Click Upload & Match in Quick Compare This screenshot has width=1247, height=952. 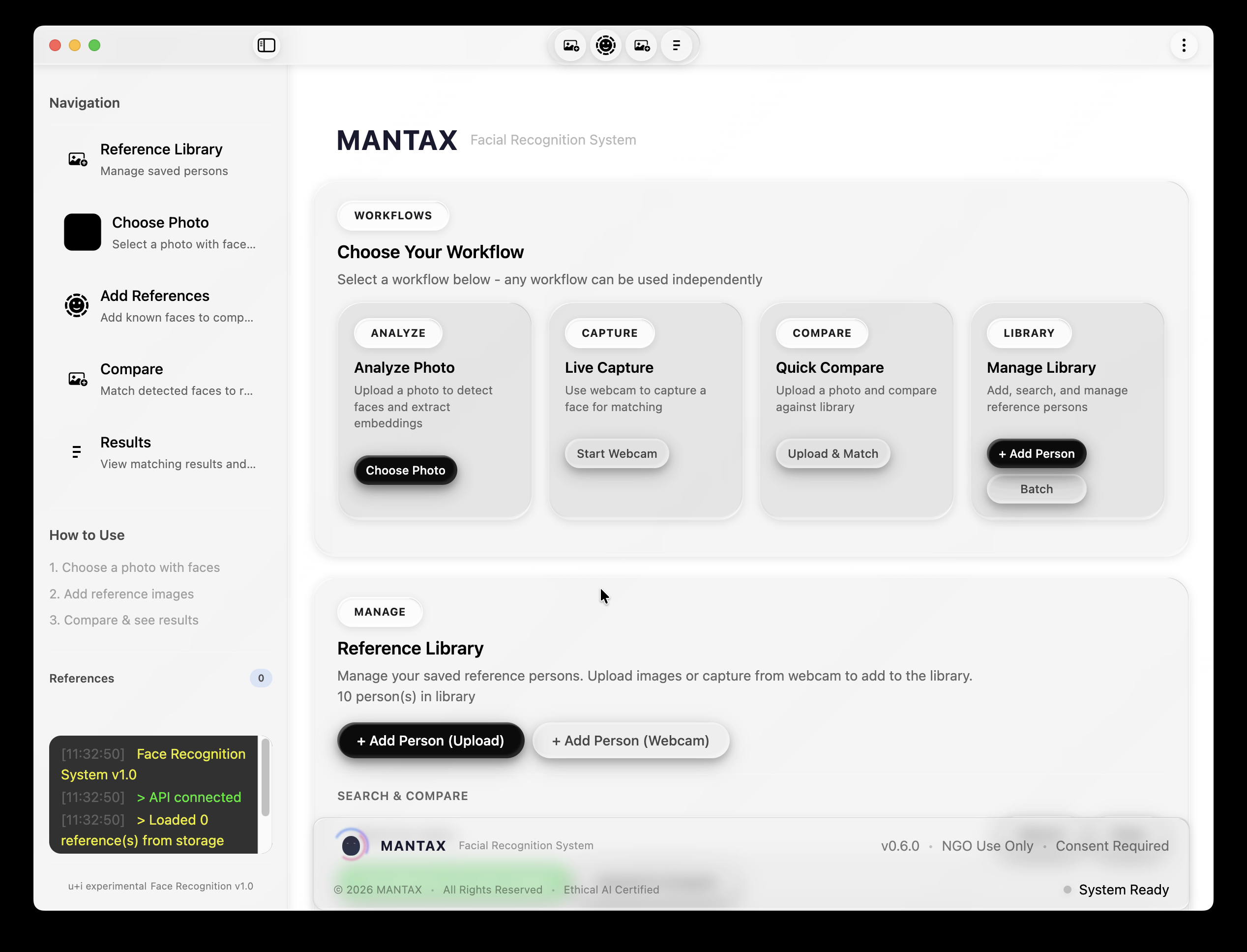[832, 453]
